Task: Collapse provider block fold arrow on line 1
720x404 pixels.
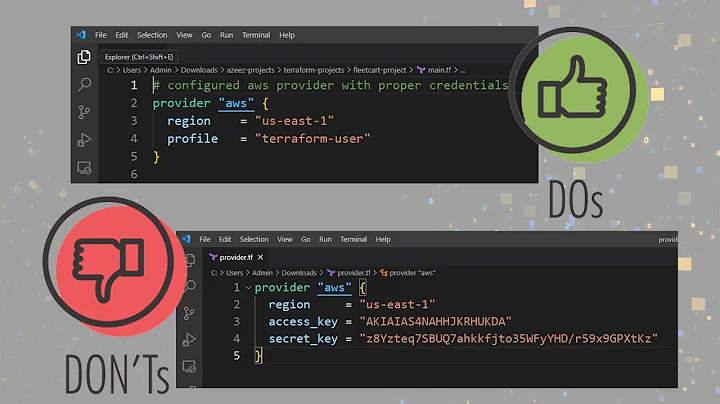Action: (x=248, y=288)
